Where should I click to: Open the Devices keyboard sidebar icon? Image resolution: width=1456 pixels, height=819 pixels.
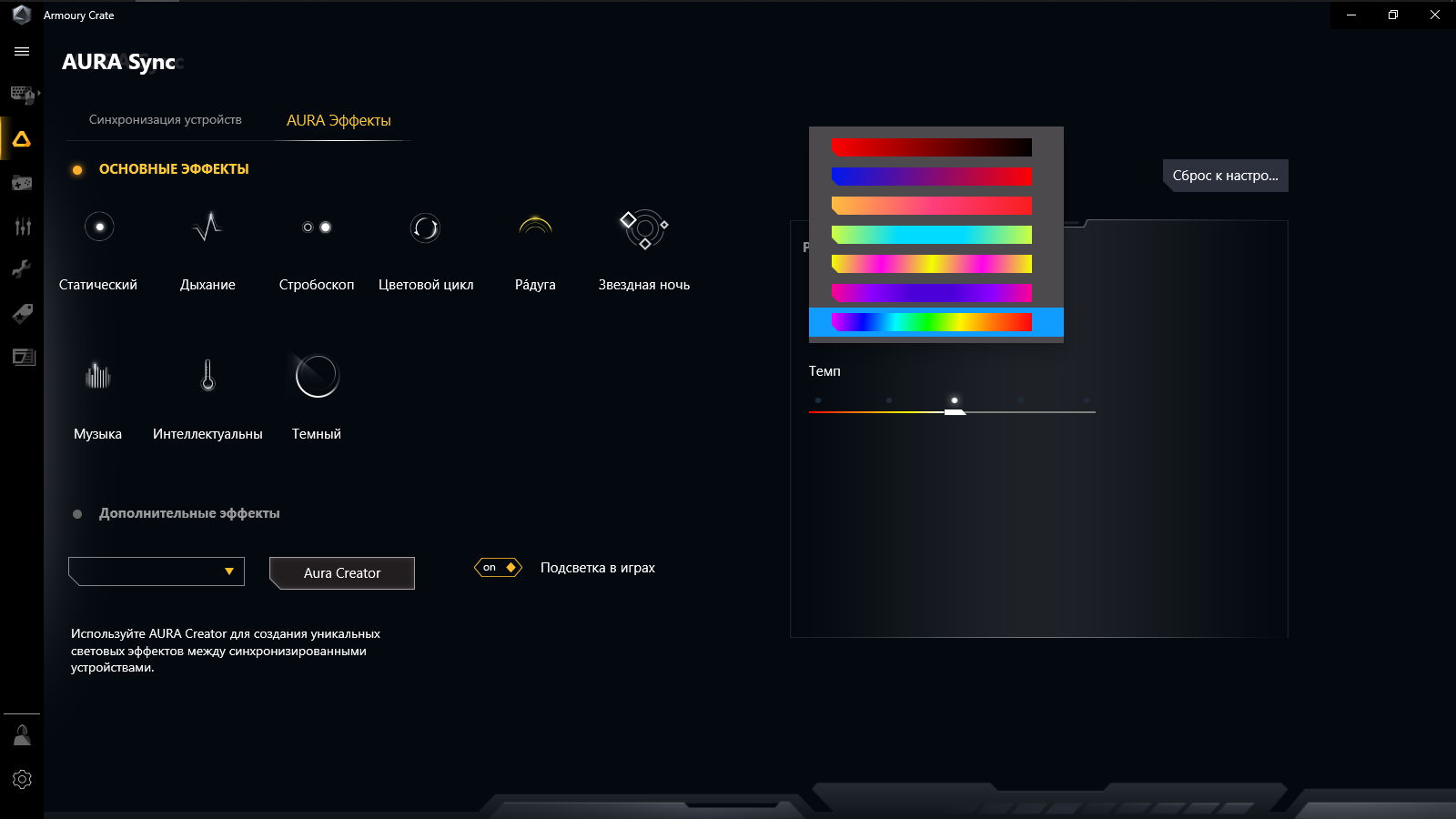(x=23, y=95)
